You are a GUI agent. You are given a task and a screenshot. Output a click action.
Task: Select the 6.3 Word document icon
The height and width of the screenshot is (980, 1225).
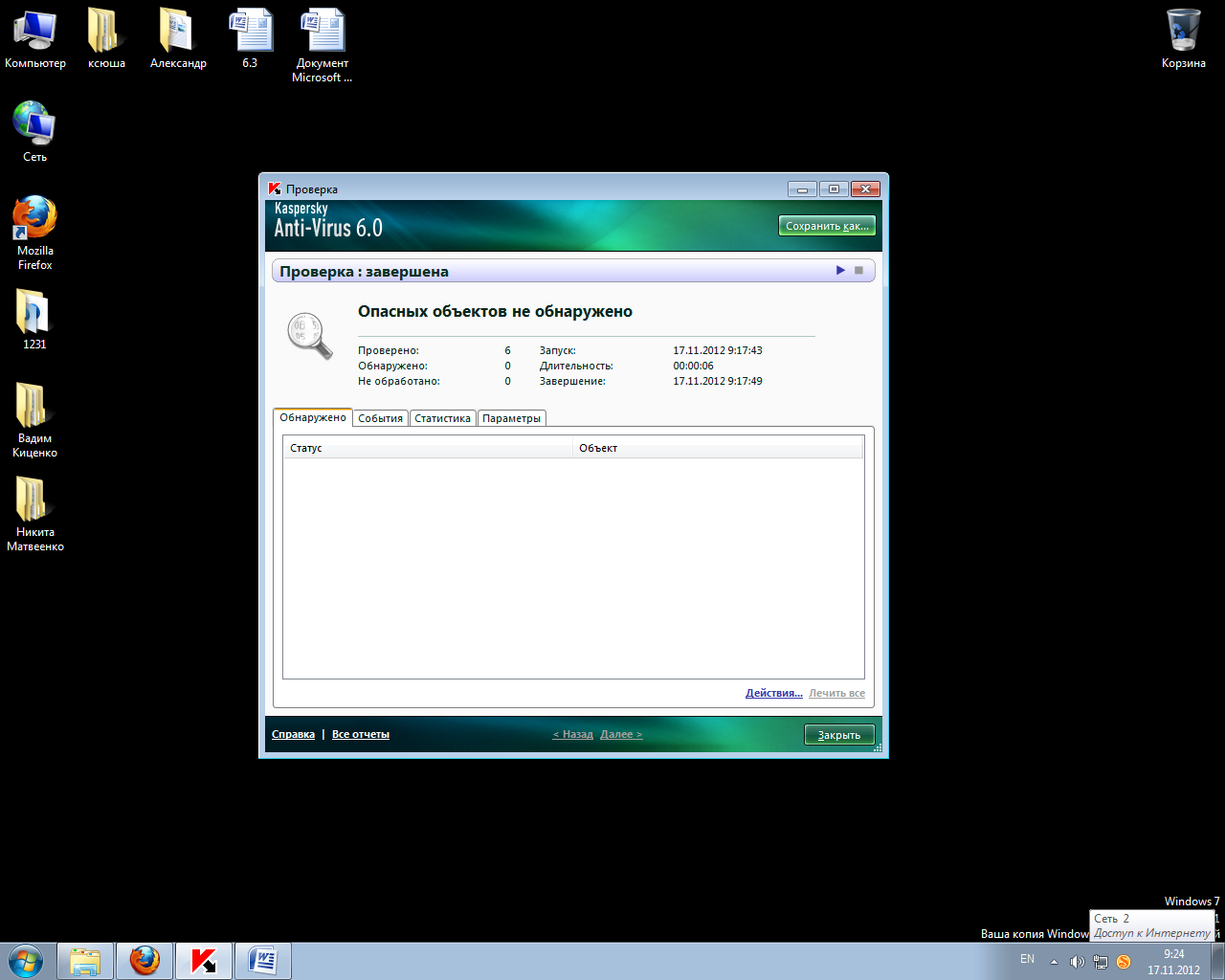[250, 39]
